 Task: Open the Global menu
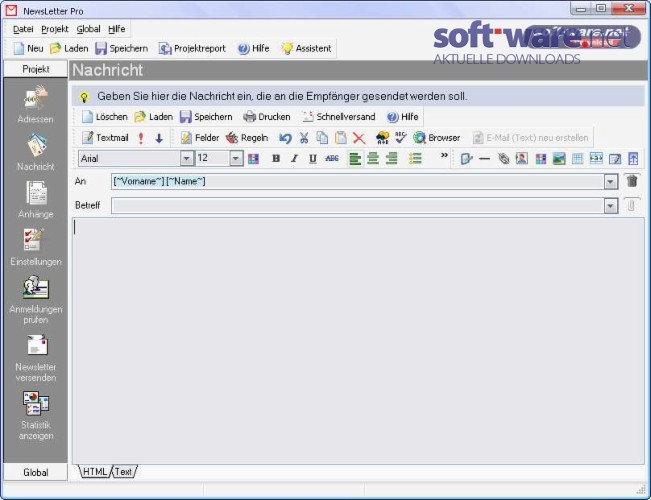point(88,29)
